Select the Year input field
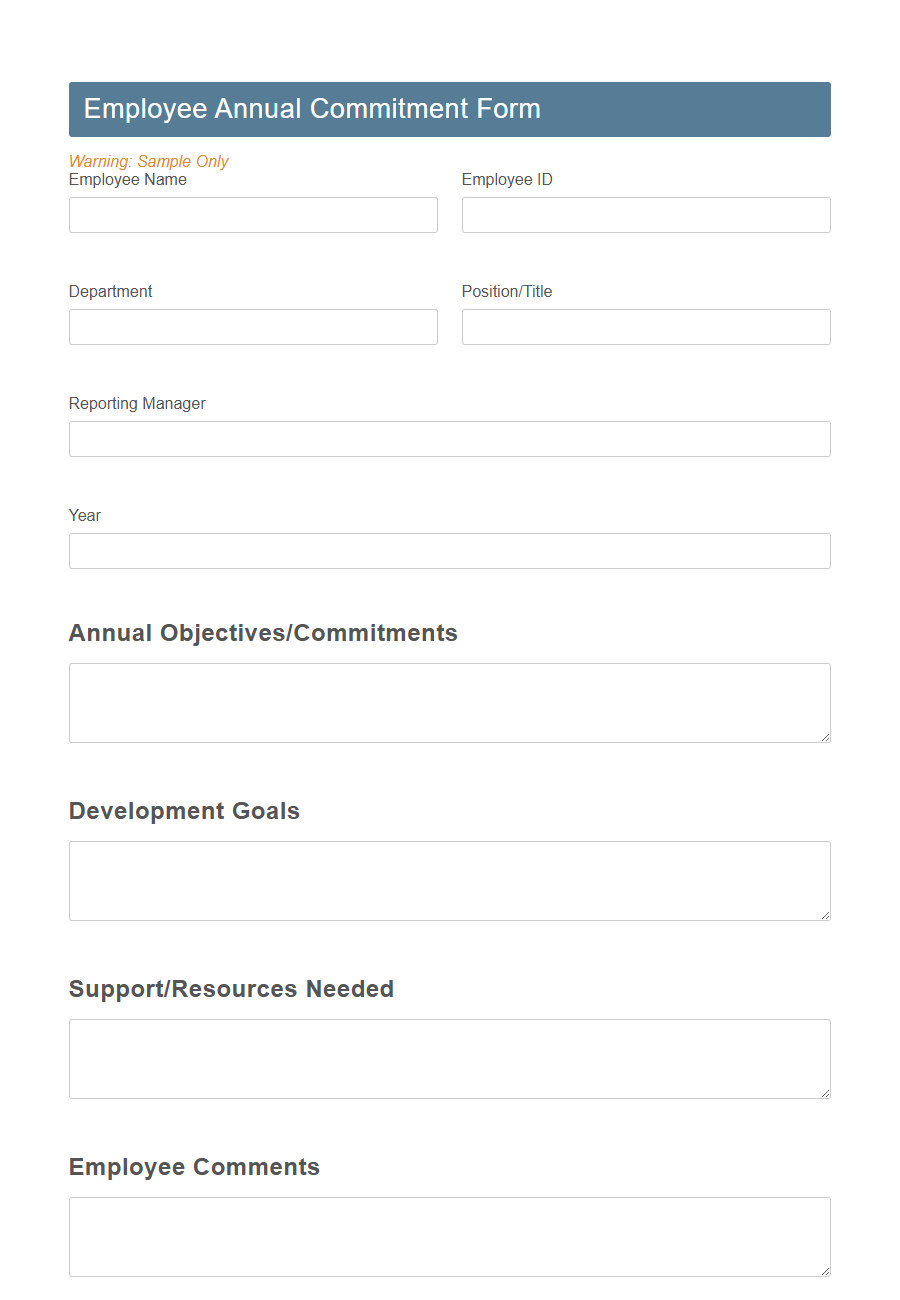 [x=449, y=551]
